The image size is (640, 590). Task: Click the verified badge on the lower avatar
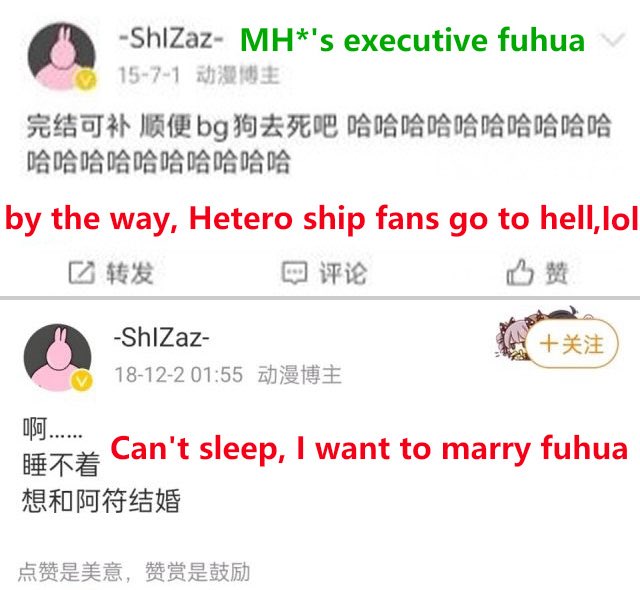coord(82,380)
